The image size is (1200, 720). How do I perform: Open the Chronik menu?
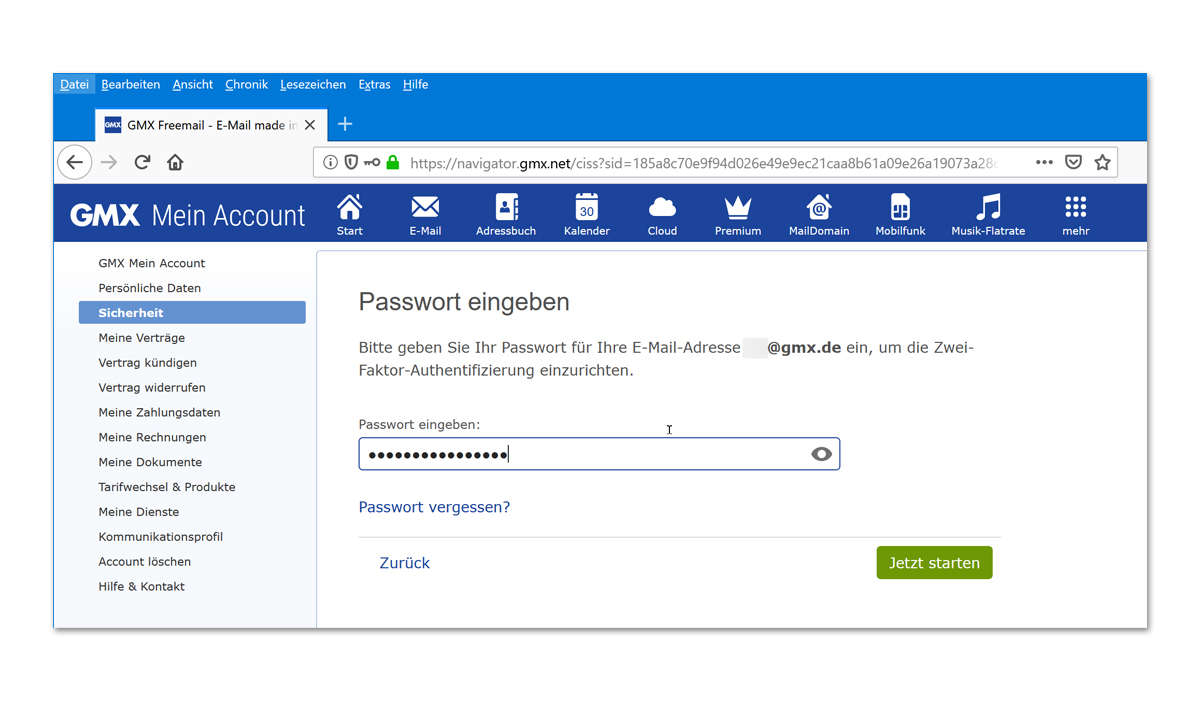pos(247,84)
